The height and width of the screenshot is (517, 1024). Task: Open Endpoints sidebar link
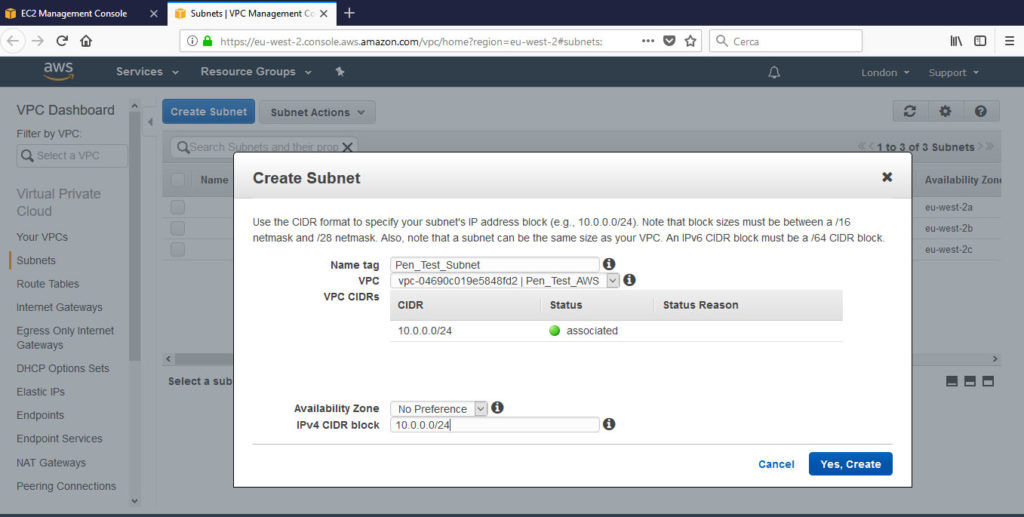click(40, 415)
